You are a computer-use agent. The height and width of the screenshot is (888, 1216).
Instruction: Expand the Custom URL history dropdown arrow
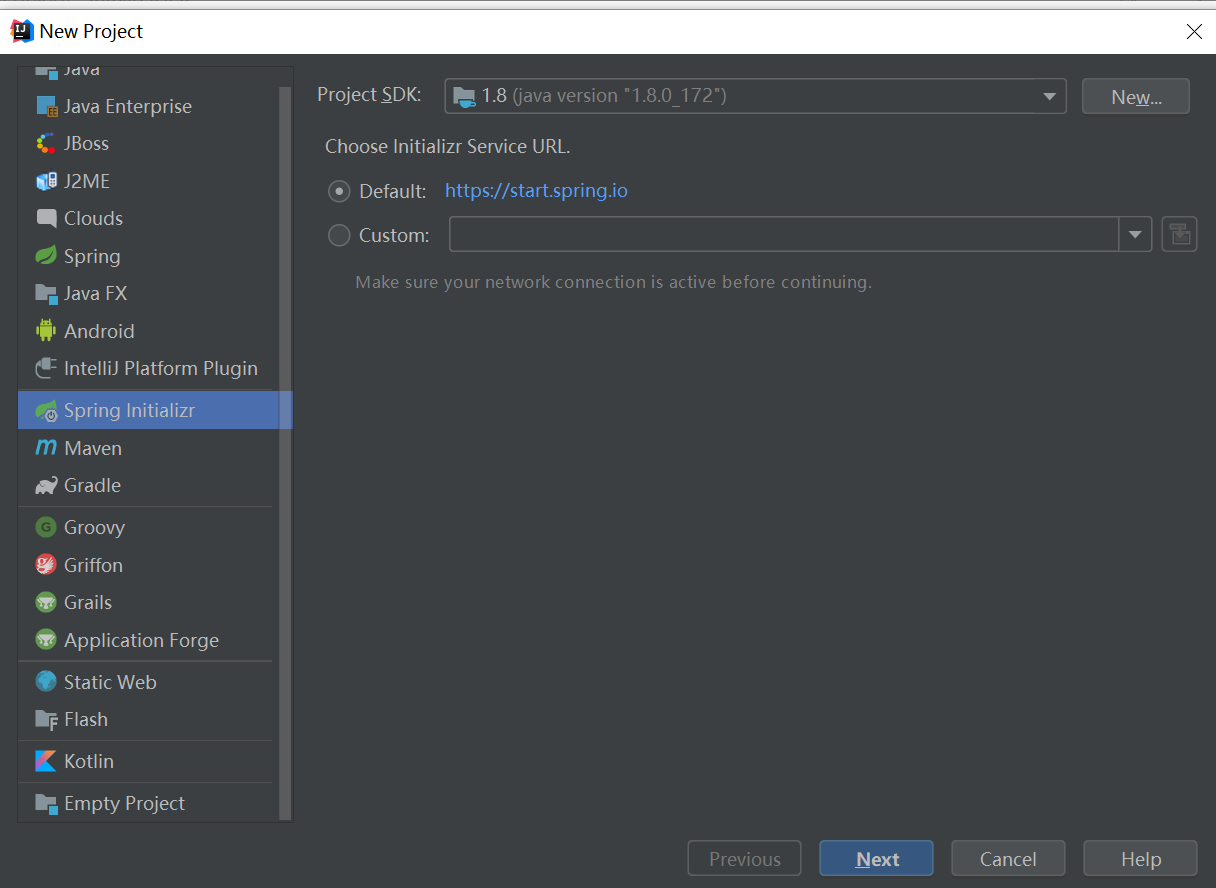[1135, 235]
